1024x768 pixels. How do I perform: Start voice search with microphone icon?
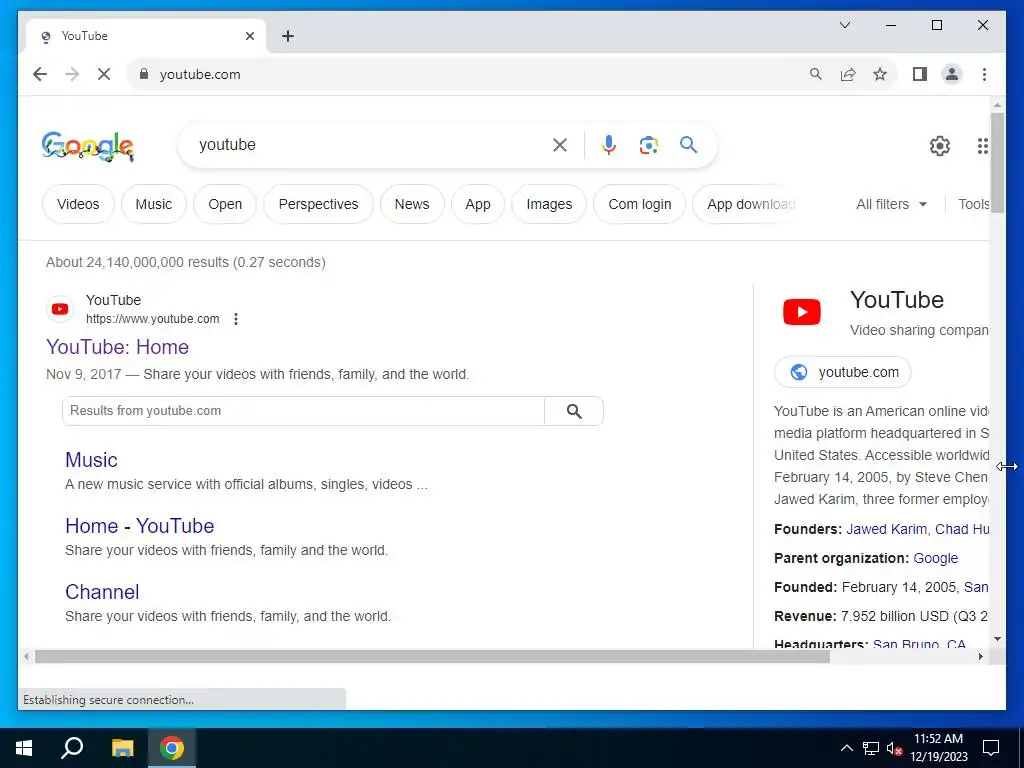(x=609, y=145)
